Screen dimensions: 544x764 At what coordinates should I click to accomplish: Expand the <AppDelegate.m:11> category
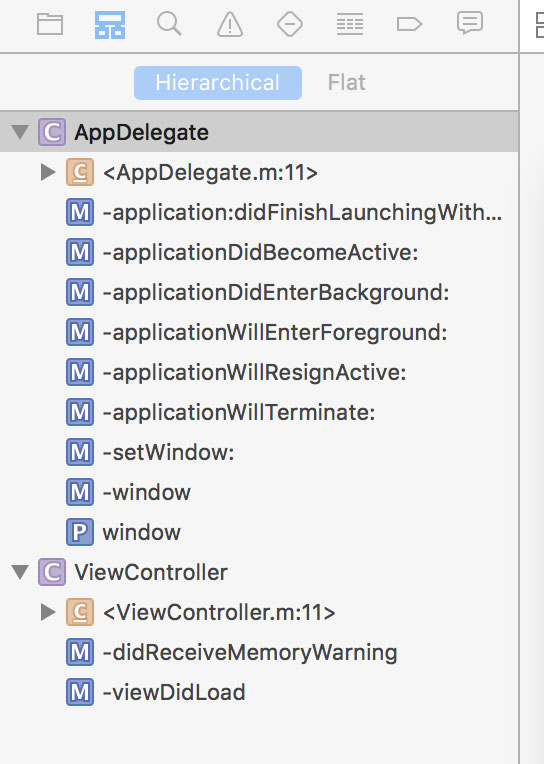coord(48,172)
